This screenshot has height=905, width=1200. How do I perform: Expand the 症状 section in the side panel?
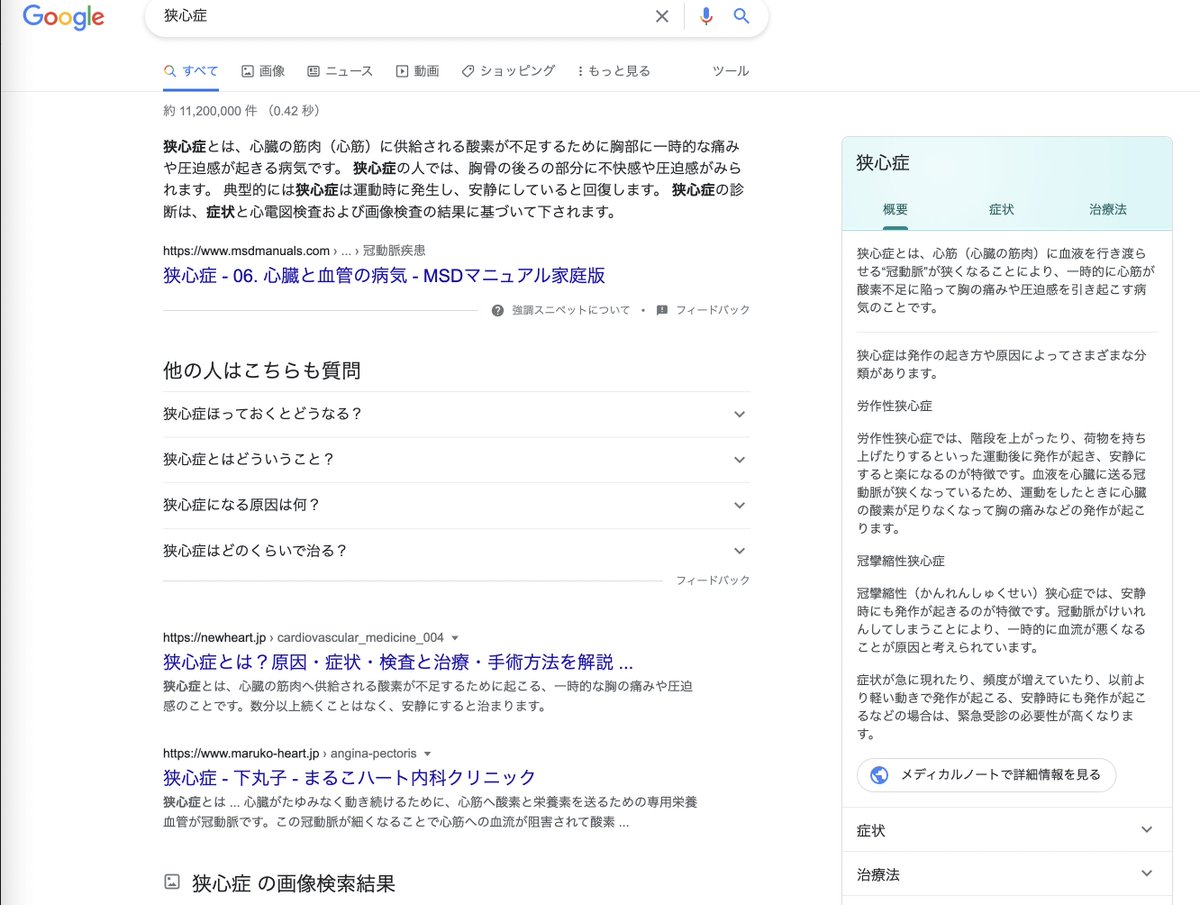coord(1146,829)
